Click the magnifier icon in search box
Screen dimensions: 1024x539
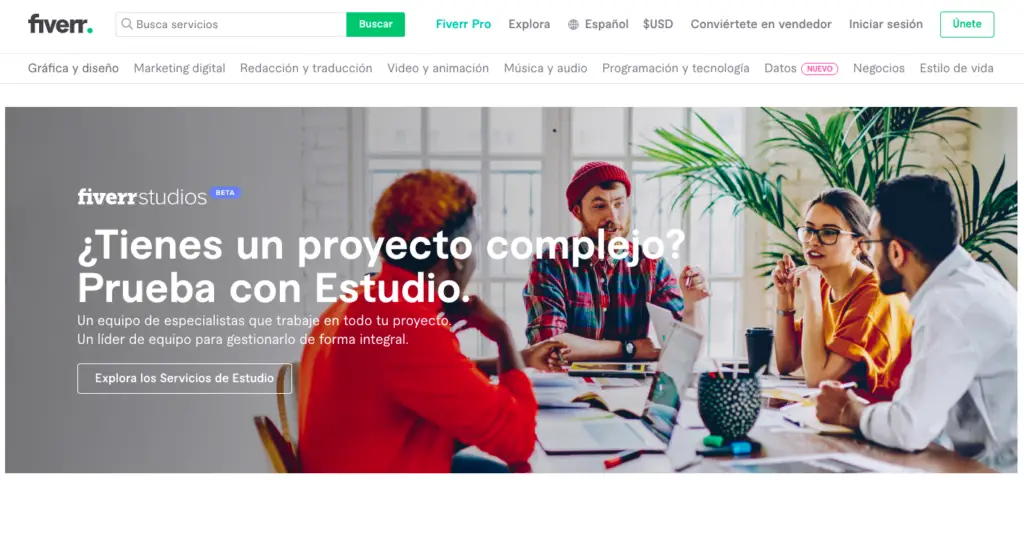pyautogui.click(x=127, y=24)
